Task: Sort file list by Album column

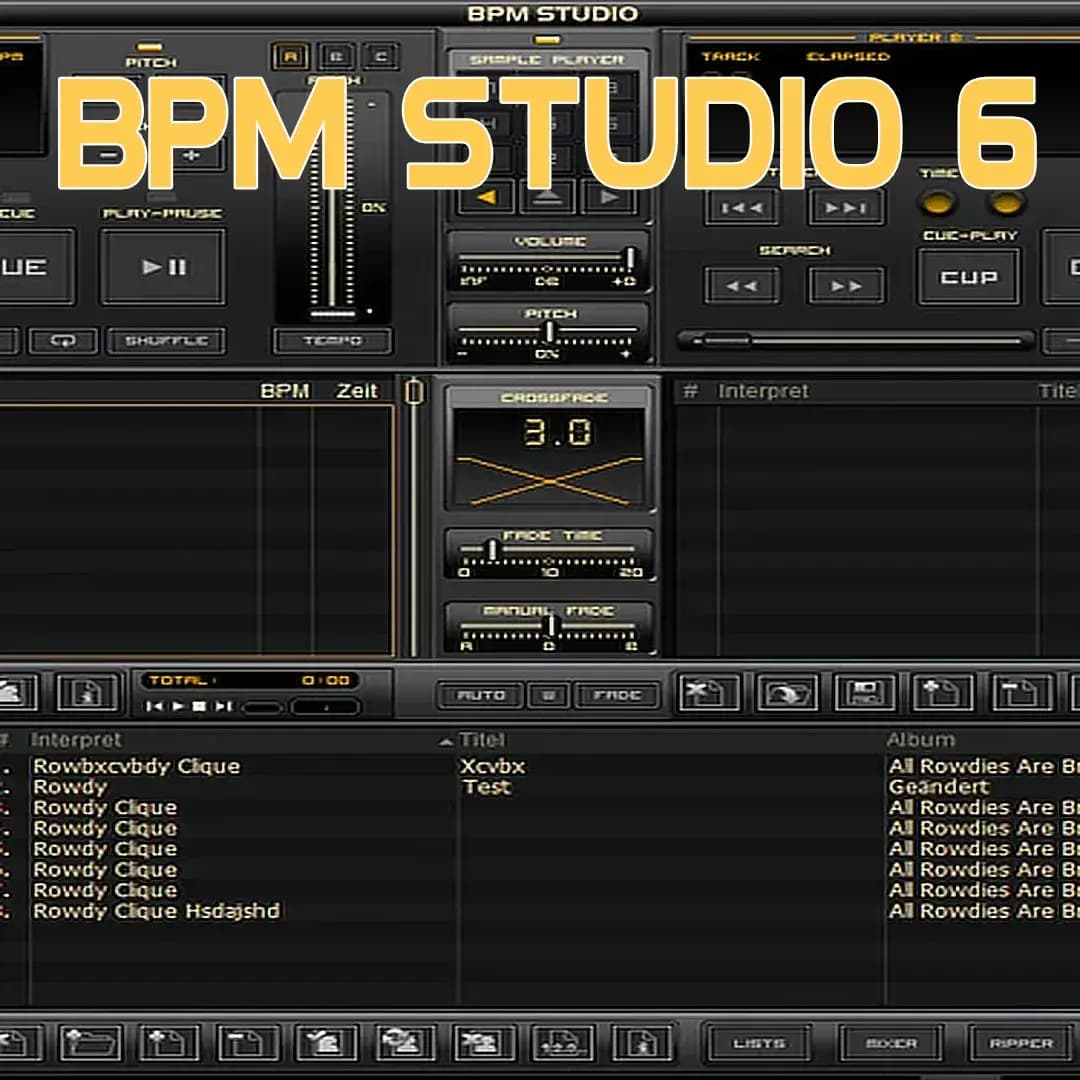Action: point(921,740)
